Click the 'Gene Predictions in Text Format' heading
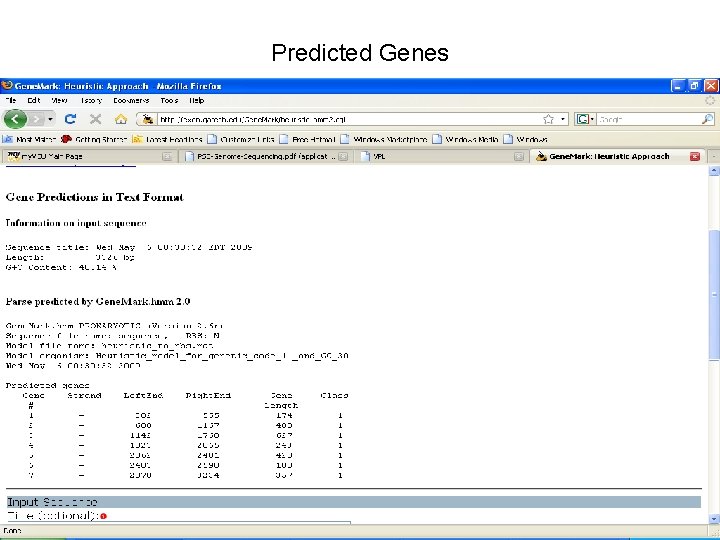 coord(95,197)
